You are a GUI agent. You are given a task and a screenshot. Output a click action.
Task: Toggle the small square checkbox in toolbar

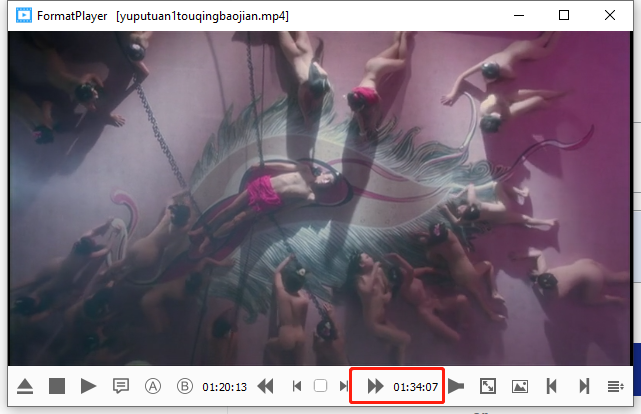[x=320, y=386]
